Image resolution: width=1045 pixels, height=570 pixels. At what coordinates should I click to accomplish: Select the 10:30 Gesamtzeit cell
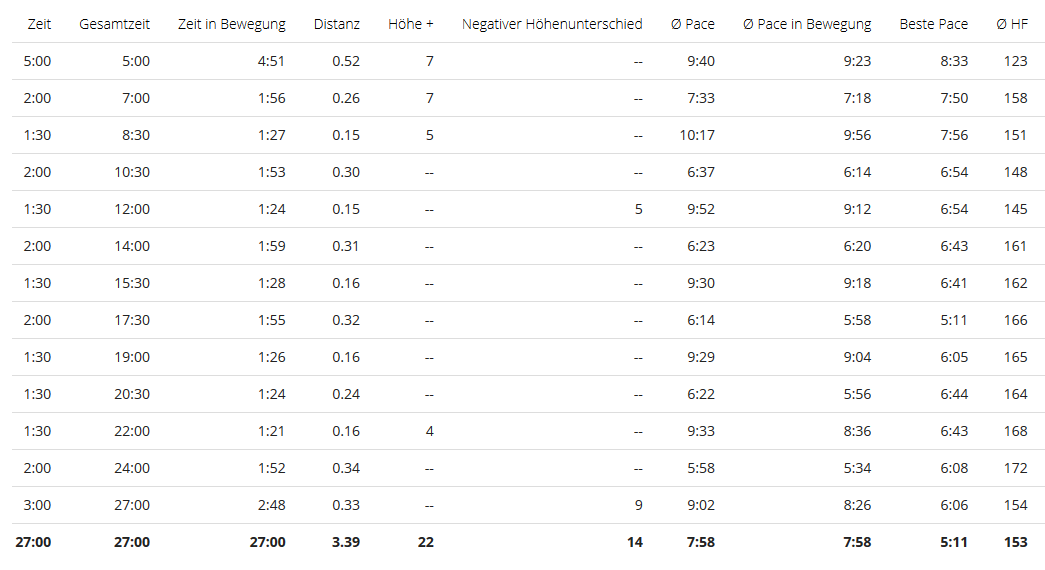(x=132, y=172)
